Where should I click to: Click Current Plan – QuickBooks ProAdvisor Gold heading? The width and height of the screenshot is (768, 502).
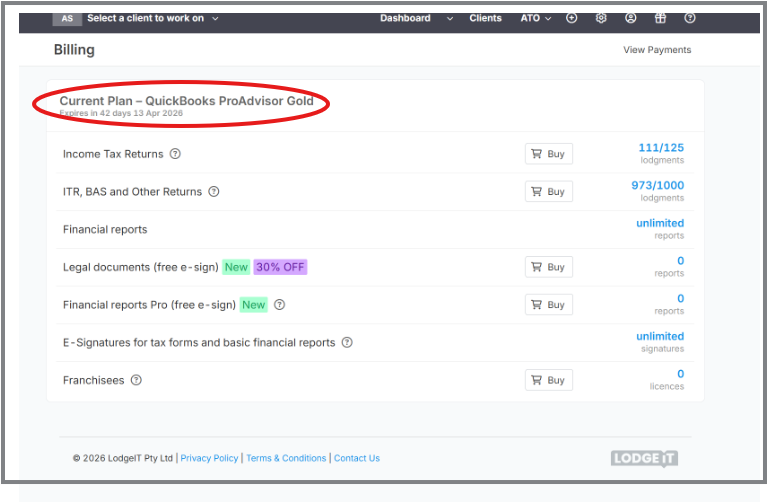point(186,101)
